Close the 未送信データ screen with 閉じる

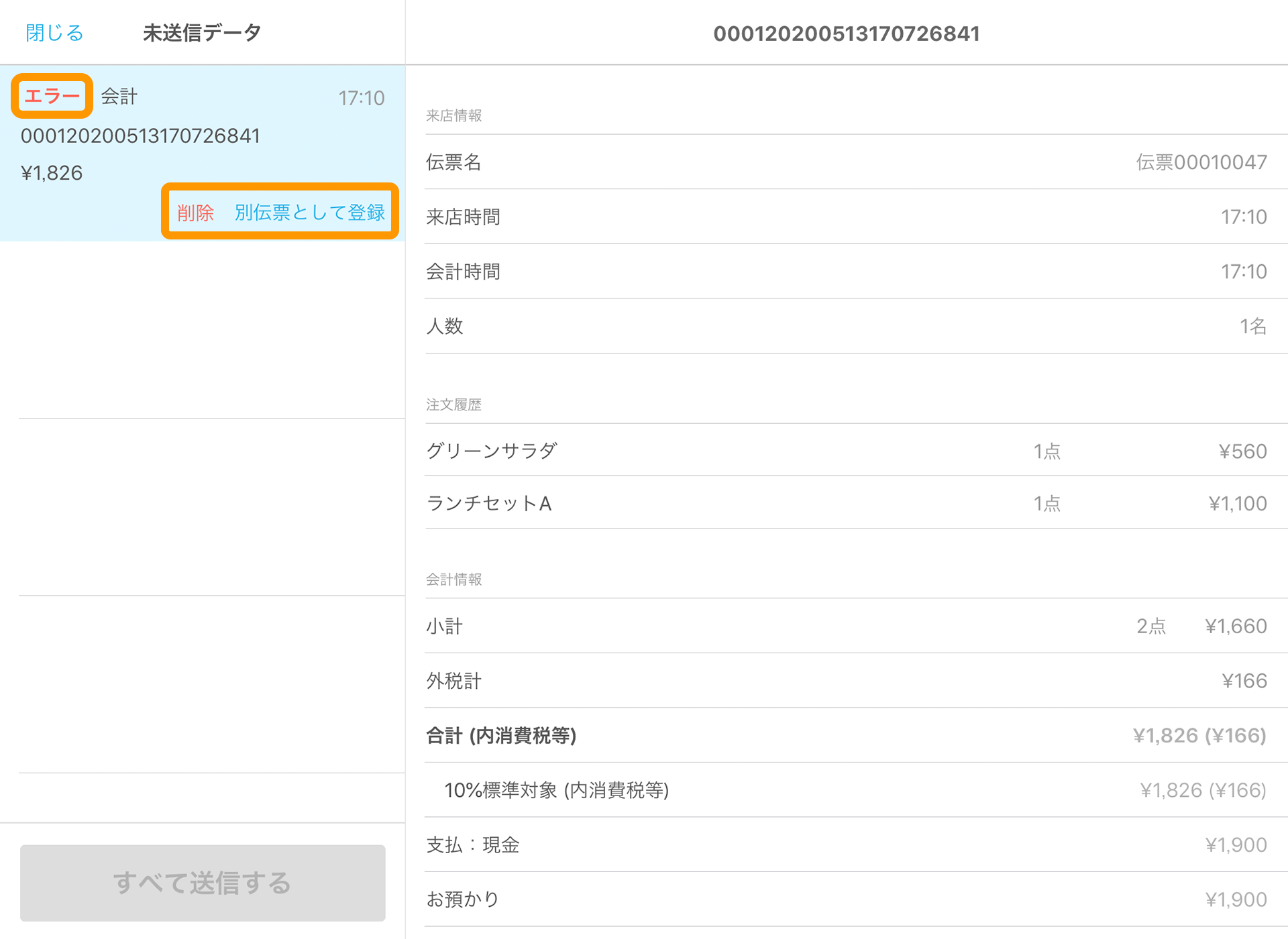point(54,32)
